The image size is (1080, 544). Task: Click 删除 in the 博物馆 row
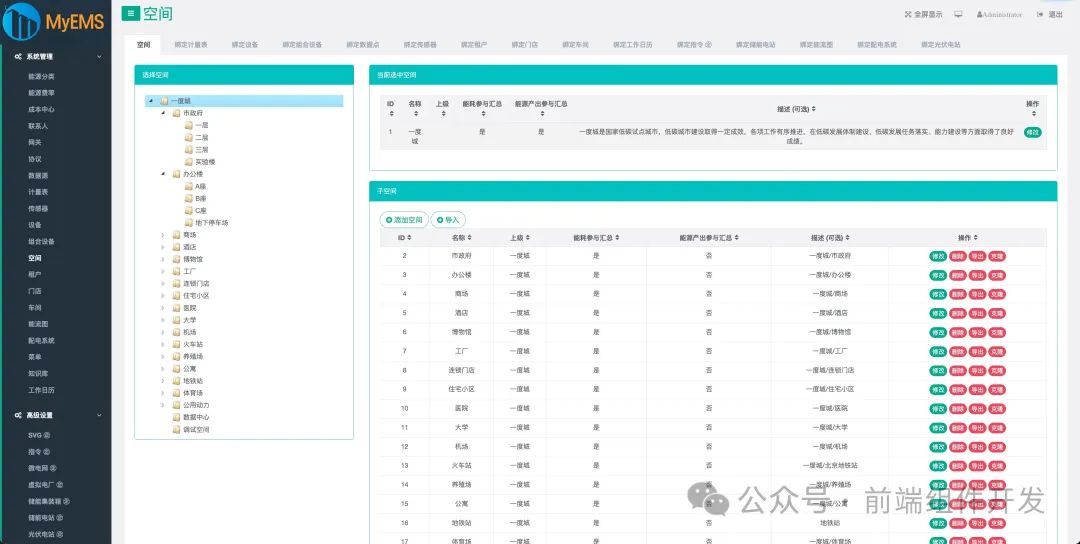pyautogui.click(x=957, y=333)
